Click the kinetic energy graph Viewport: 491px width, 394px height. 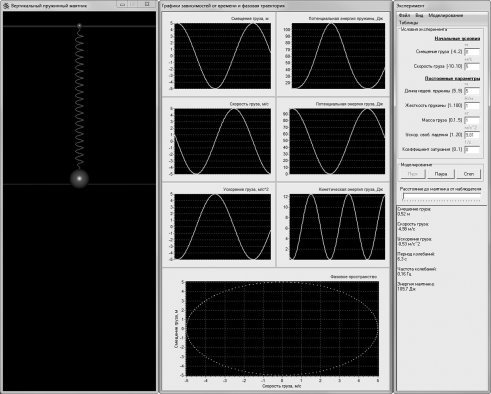(x=337, y=227)
